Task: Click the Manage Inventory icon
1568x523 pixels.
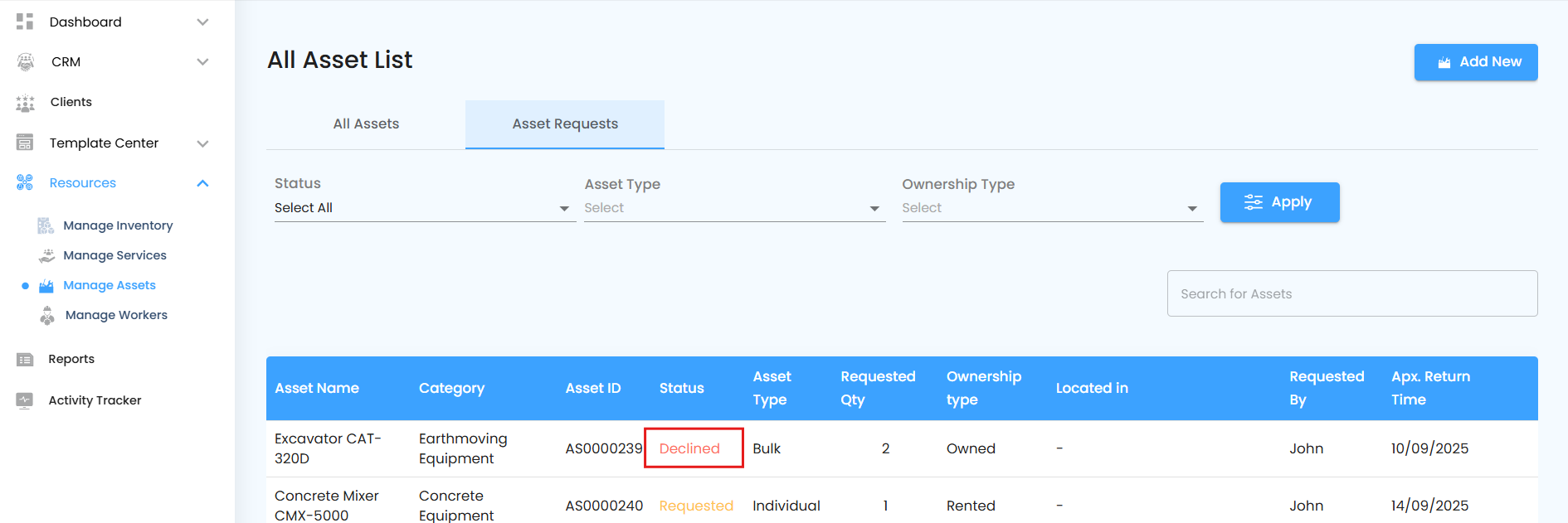Action: pos(46,225)
